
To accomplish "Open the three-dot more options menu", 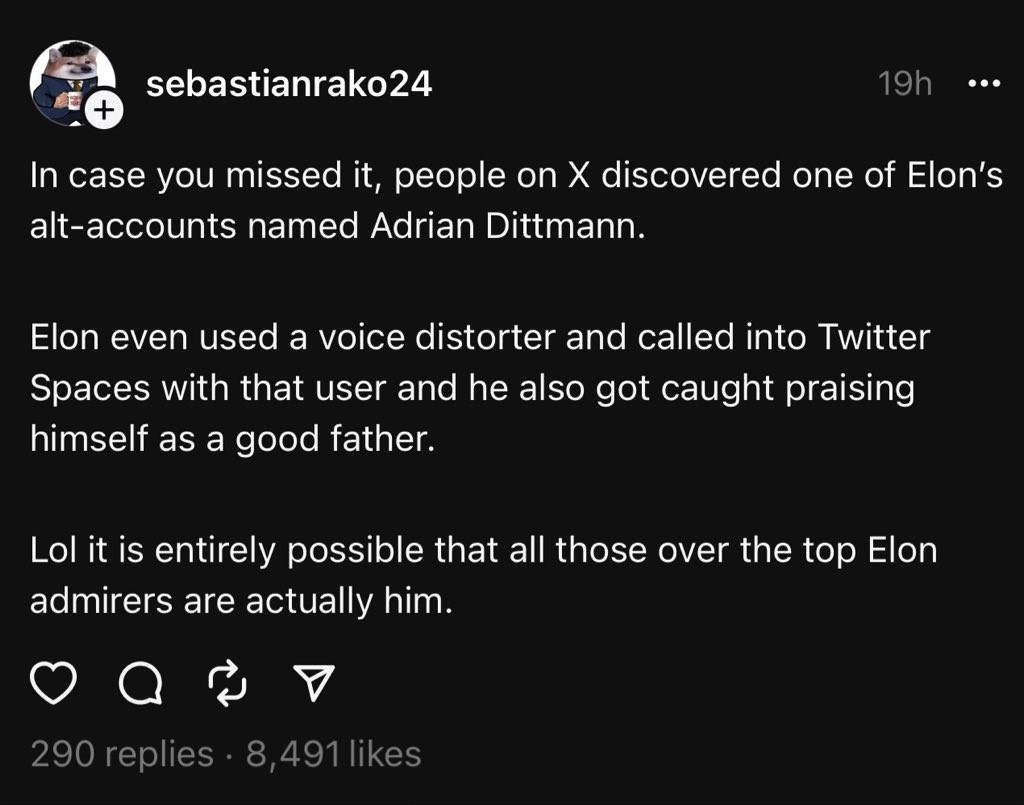I will click(984, 85).
